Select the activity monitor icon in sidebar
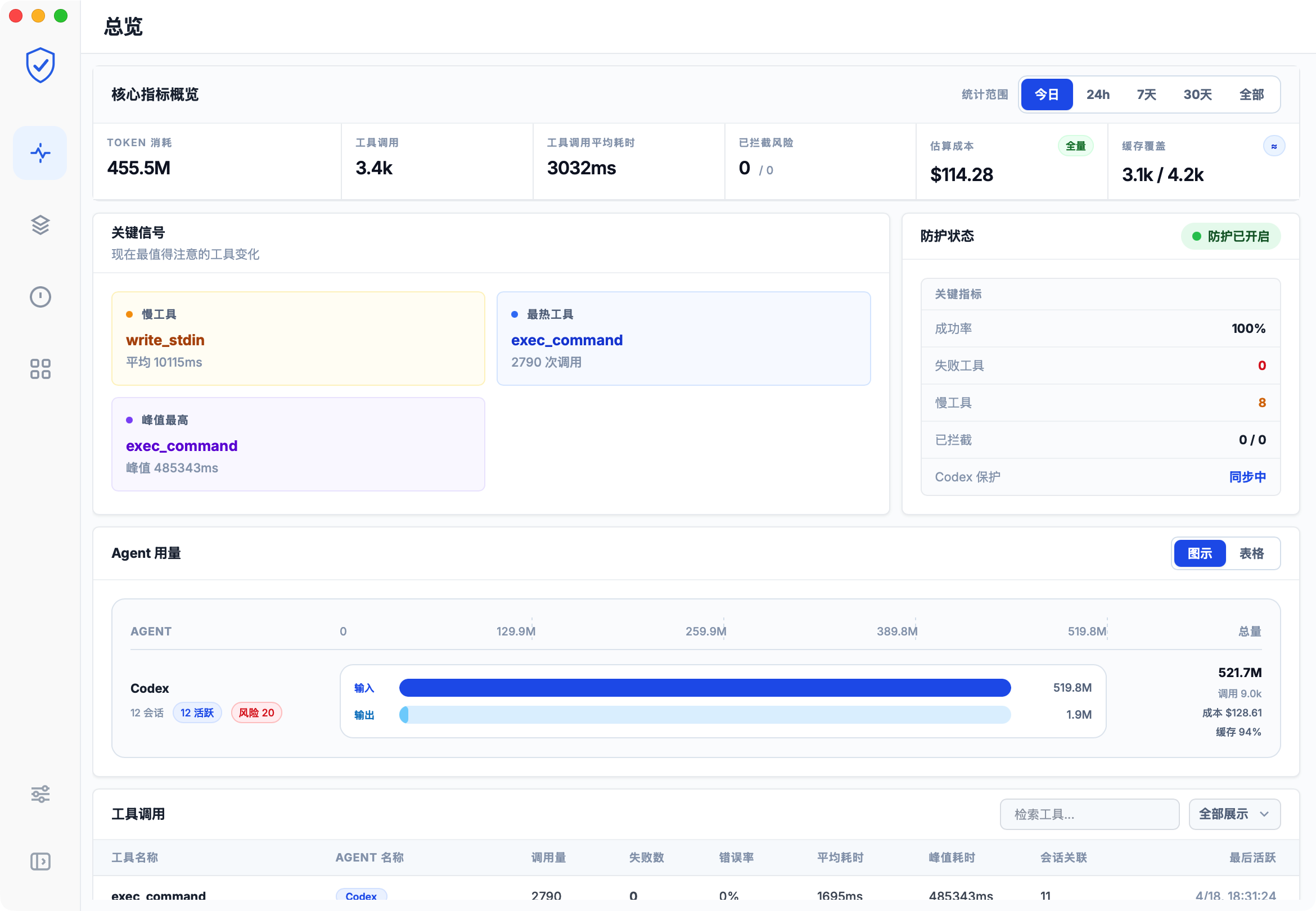1316x911 pixels. [39, 152]
